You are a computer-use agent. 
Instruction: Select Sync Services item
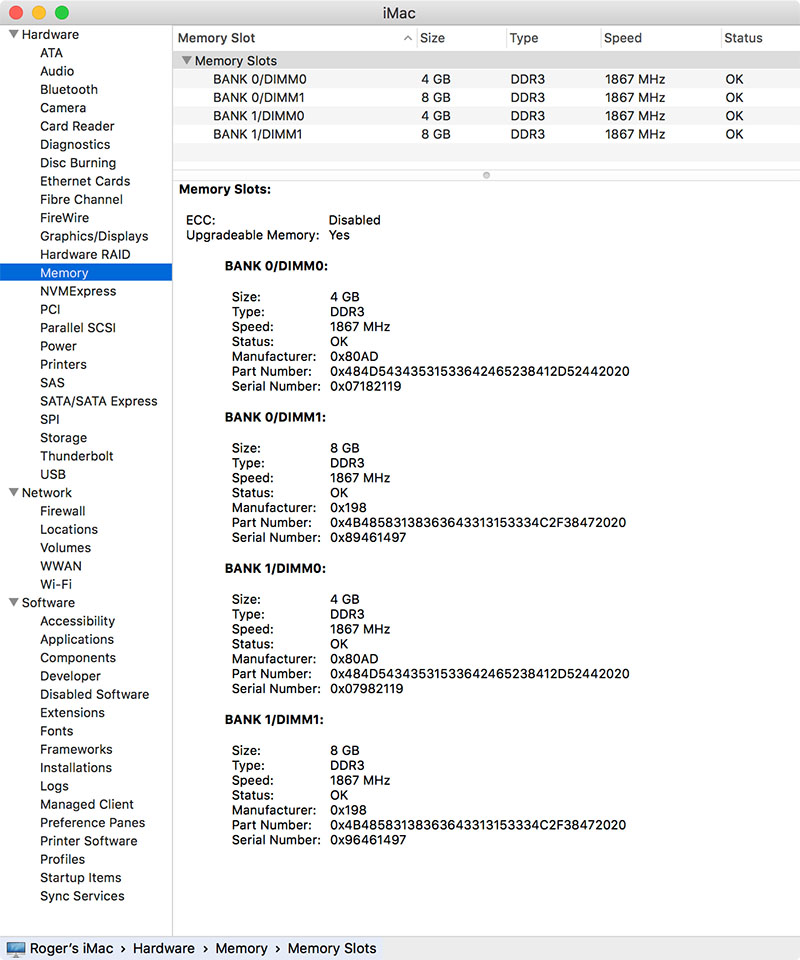(x=82, y=896)
